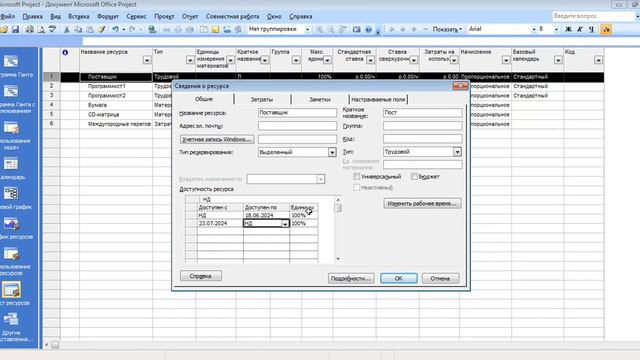
Task: Switch to the Затраты tab
Action: 262,99
